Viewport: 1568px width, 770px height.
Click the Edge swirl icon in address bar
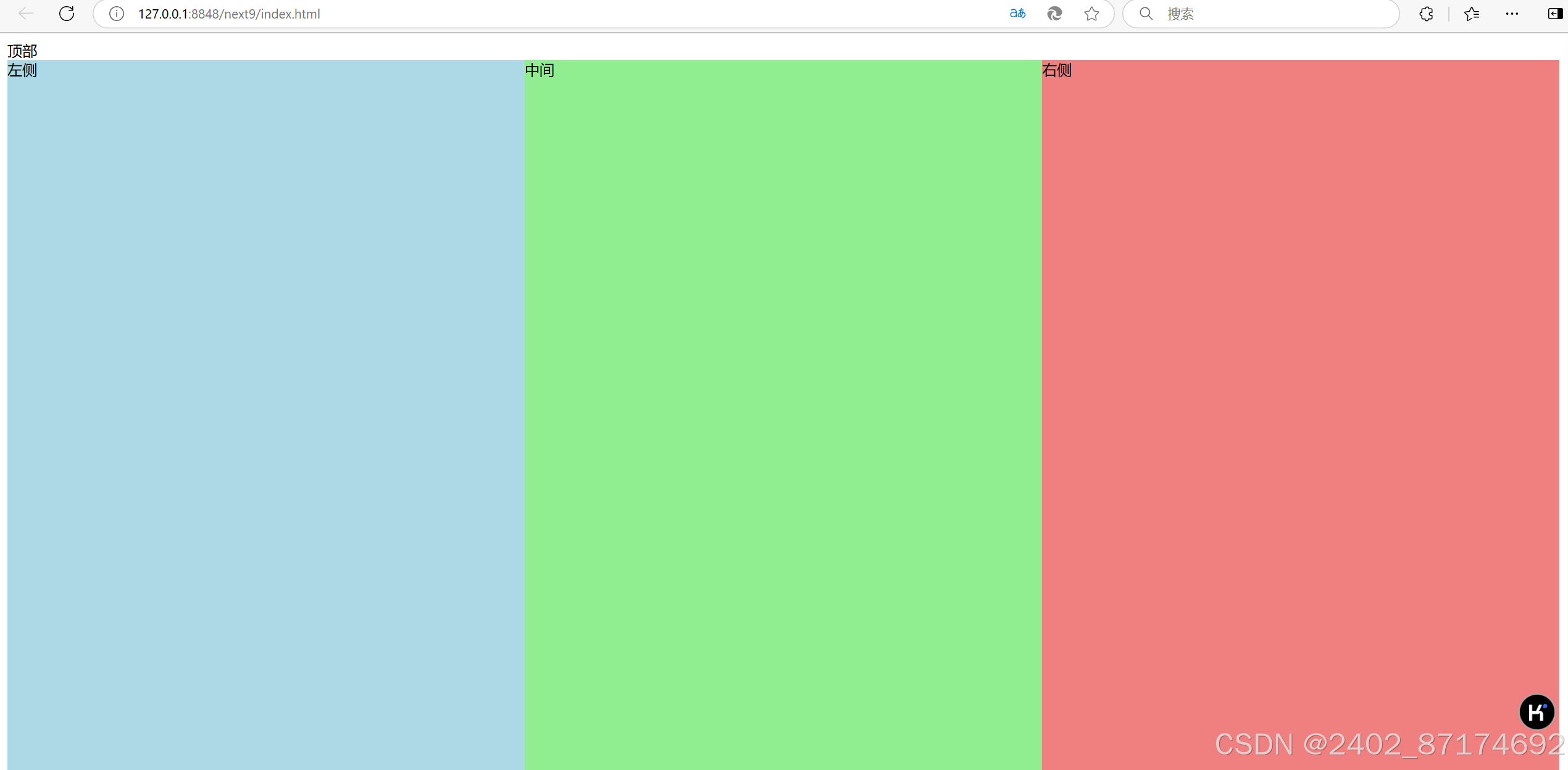[x=1054, y=14]
